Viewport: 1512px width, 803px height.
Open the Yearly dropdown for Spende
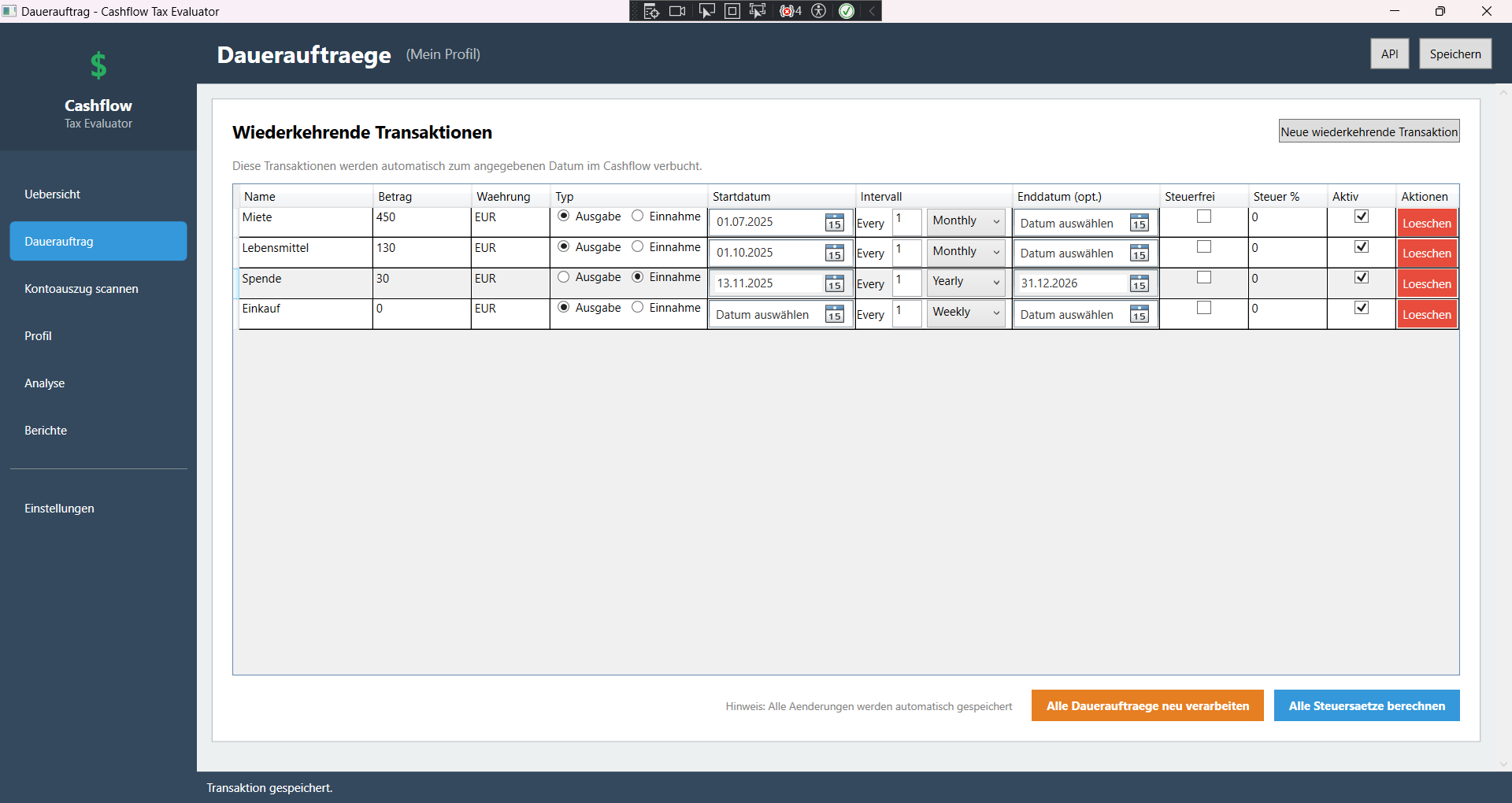(965, 281)
